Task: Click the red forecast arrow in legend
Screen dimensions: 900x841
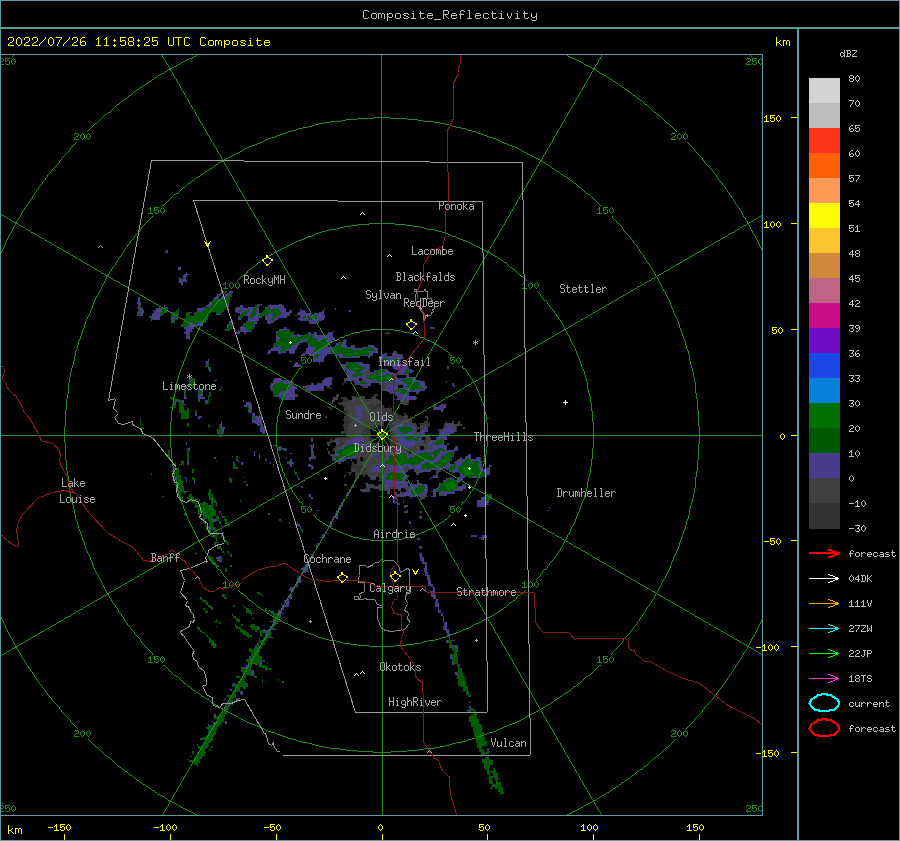Action: (824, 553)
